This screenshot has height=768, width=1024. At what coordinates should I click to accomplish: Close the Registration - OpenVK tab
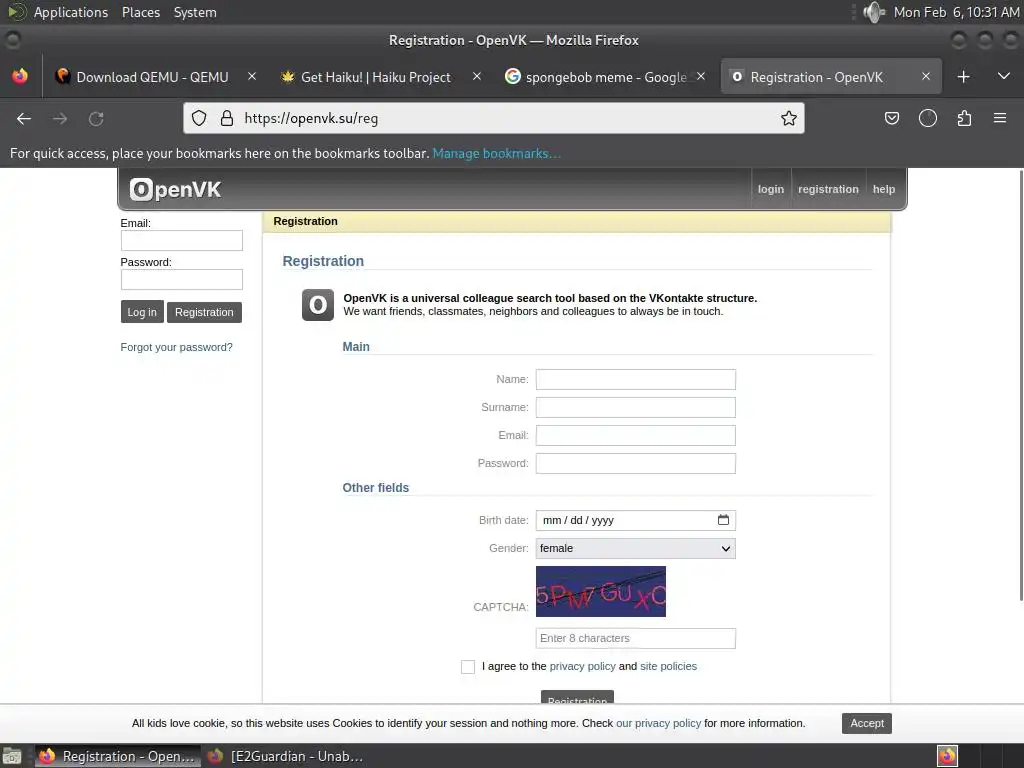point(925,76)
